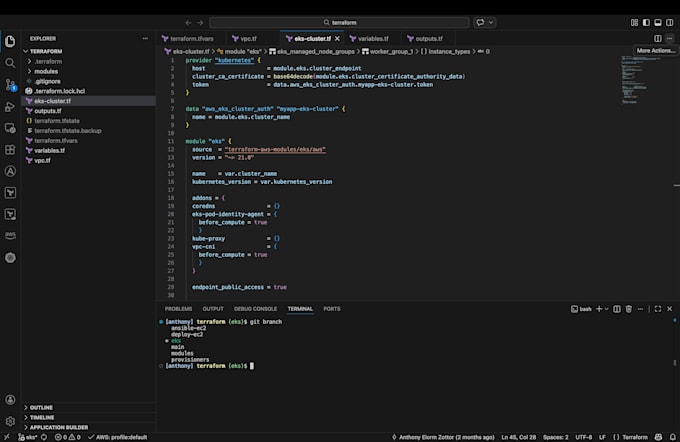Maximize the terminal panel size
680x442 pixels.
(658, 309)
